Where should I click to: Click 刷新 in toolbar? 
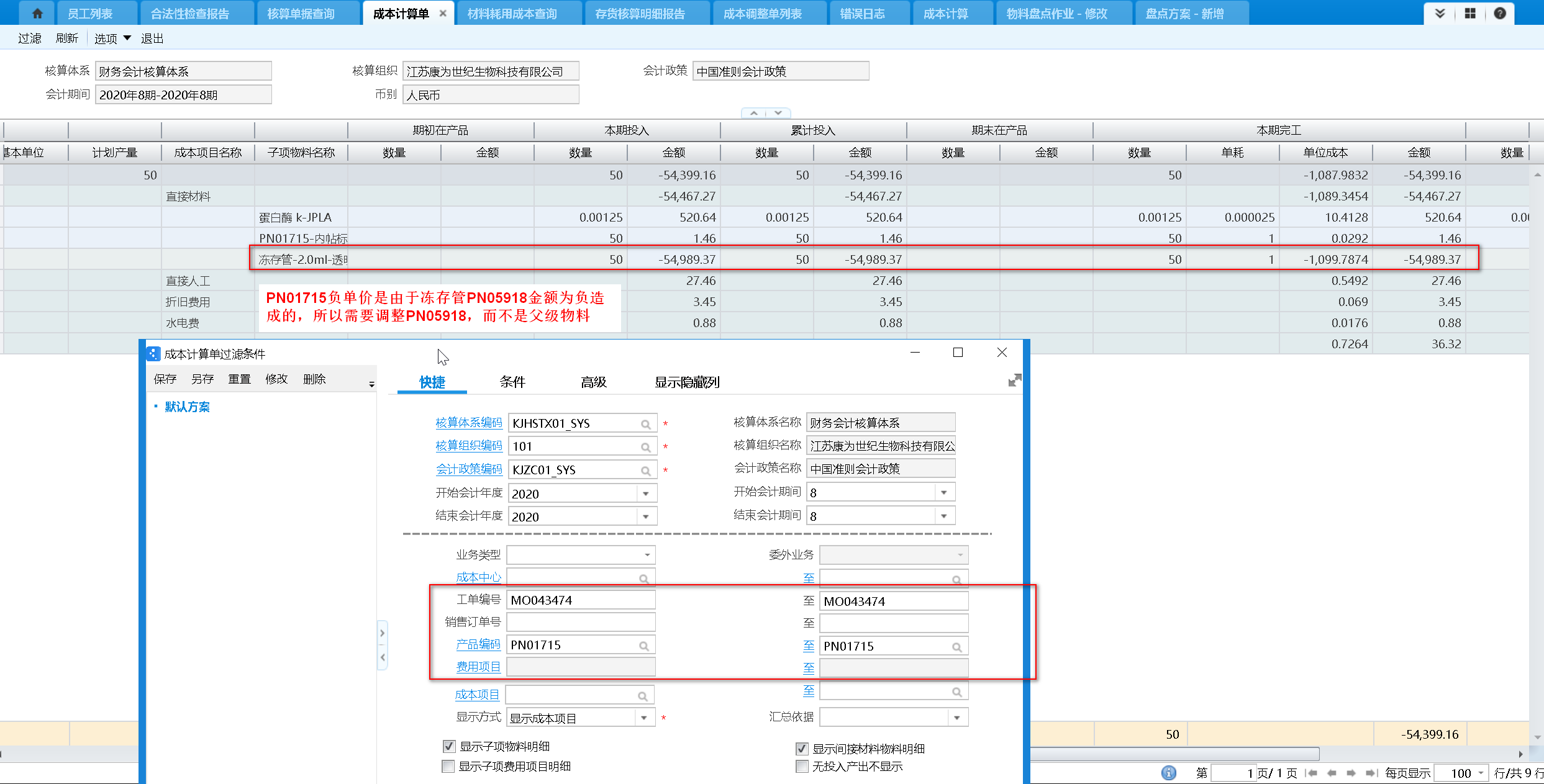coord(67,38)
